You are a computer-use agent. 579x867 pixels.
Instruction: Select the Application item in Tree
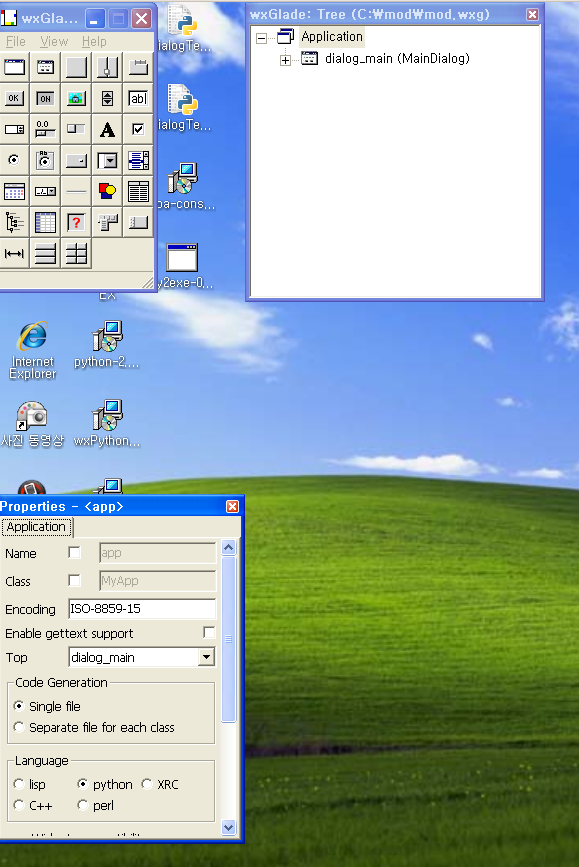(x=332, y=37)
